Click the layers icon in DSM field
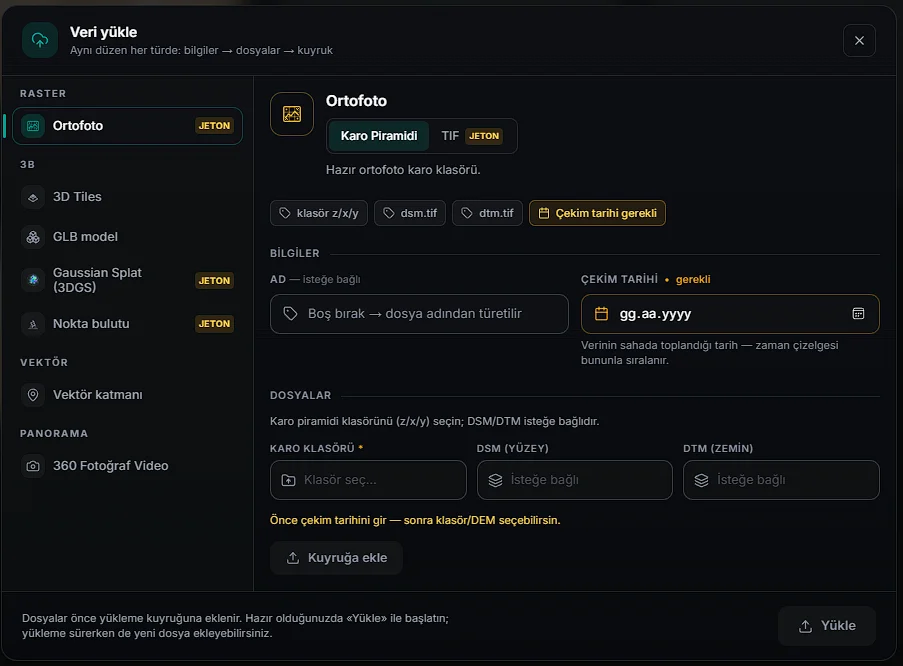 pos(495,480)
